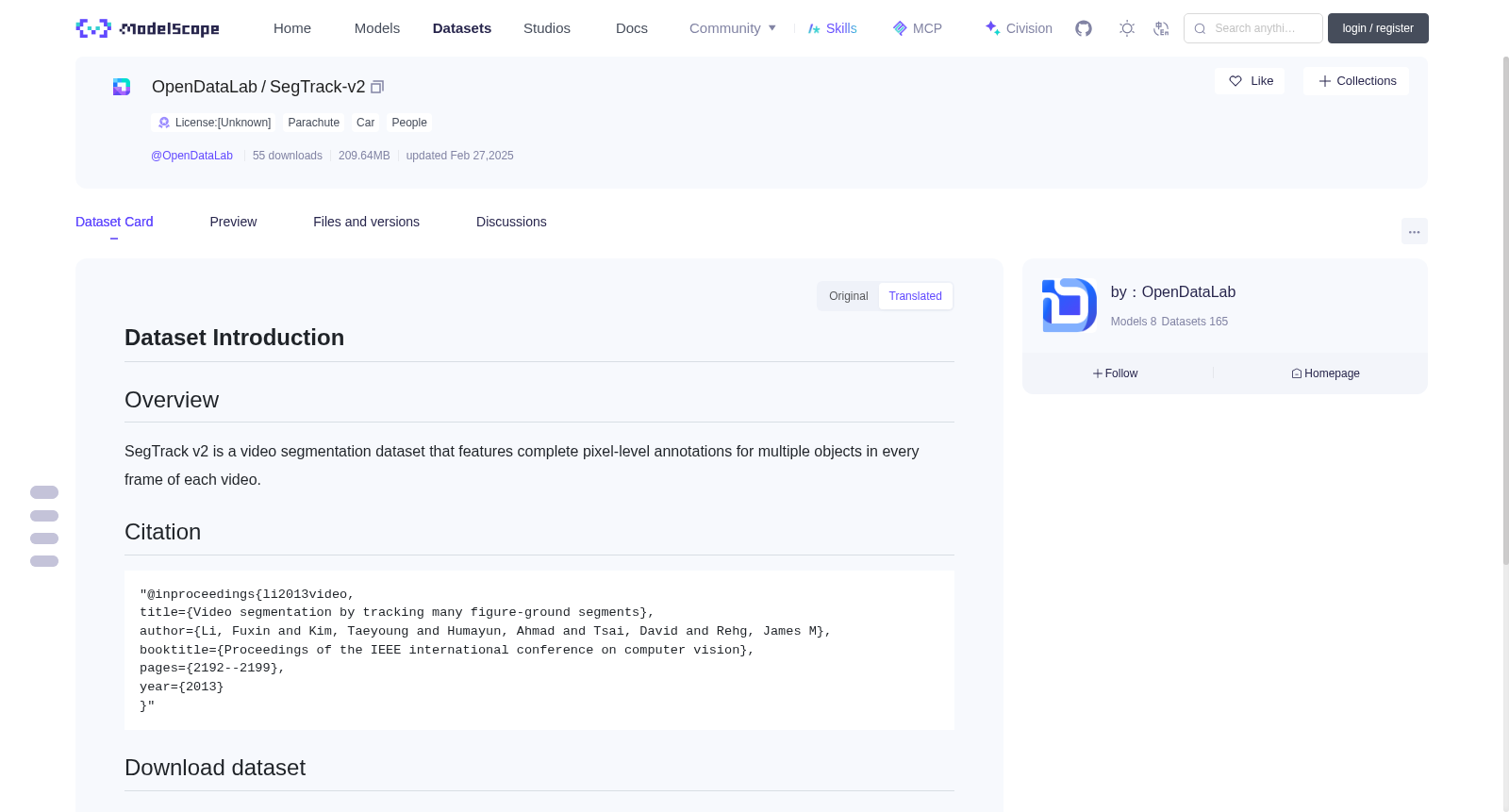
Task: Click the MCP diamond icon
Action: [x=900, y=28]
